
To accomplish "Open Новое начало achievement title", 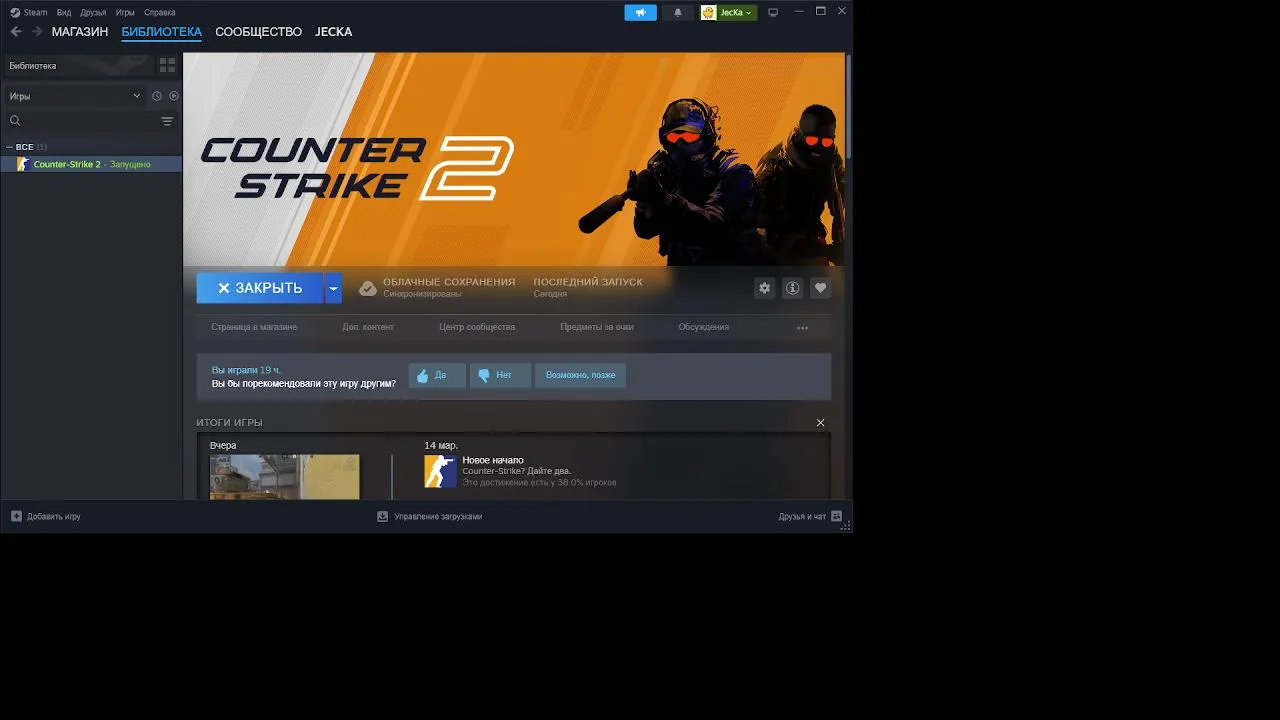I will click(493, 460).
